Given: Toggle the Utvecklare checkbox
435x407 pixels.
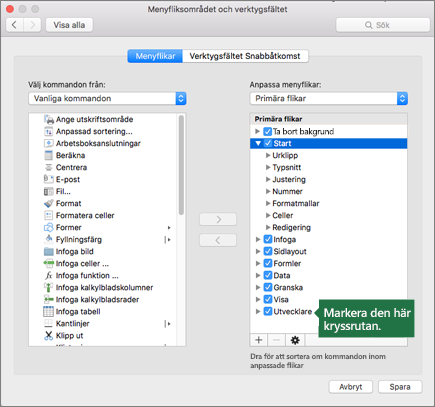Looking at the screenshot, I should [x=268, y=311].
